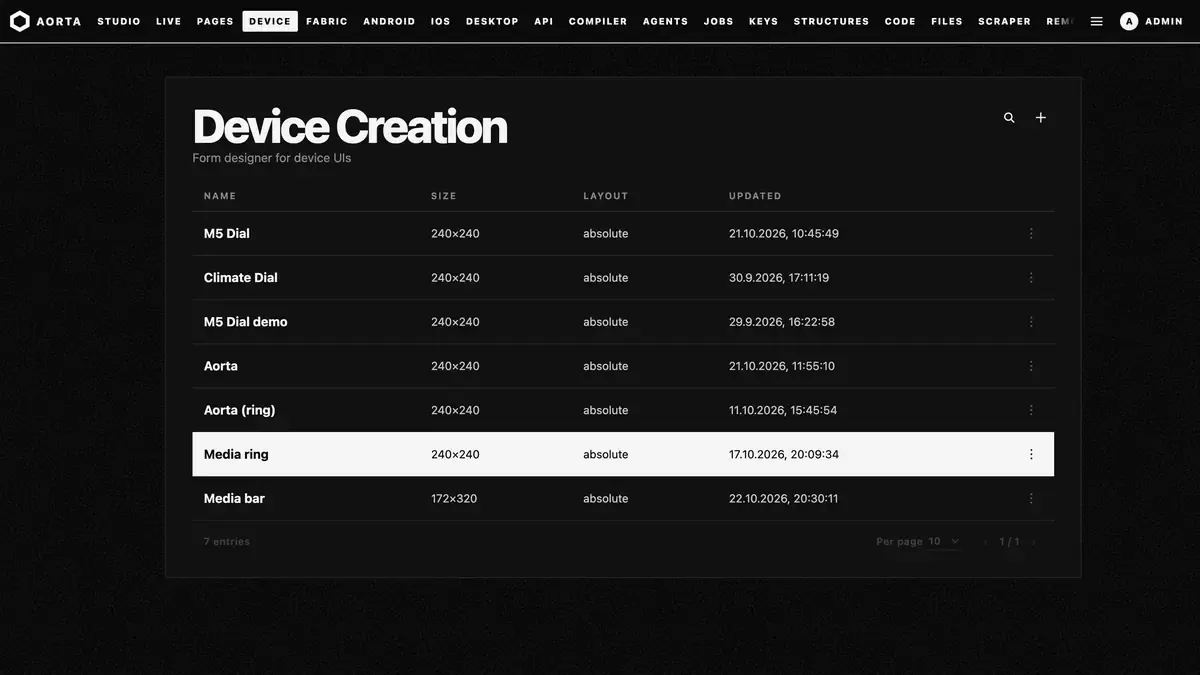Sort by the SIZE column header

(x=444, y=196)
